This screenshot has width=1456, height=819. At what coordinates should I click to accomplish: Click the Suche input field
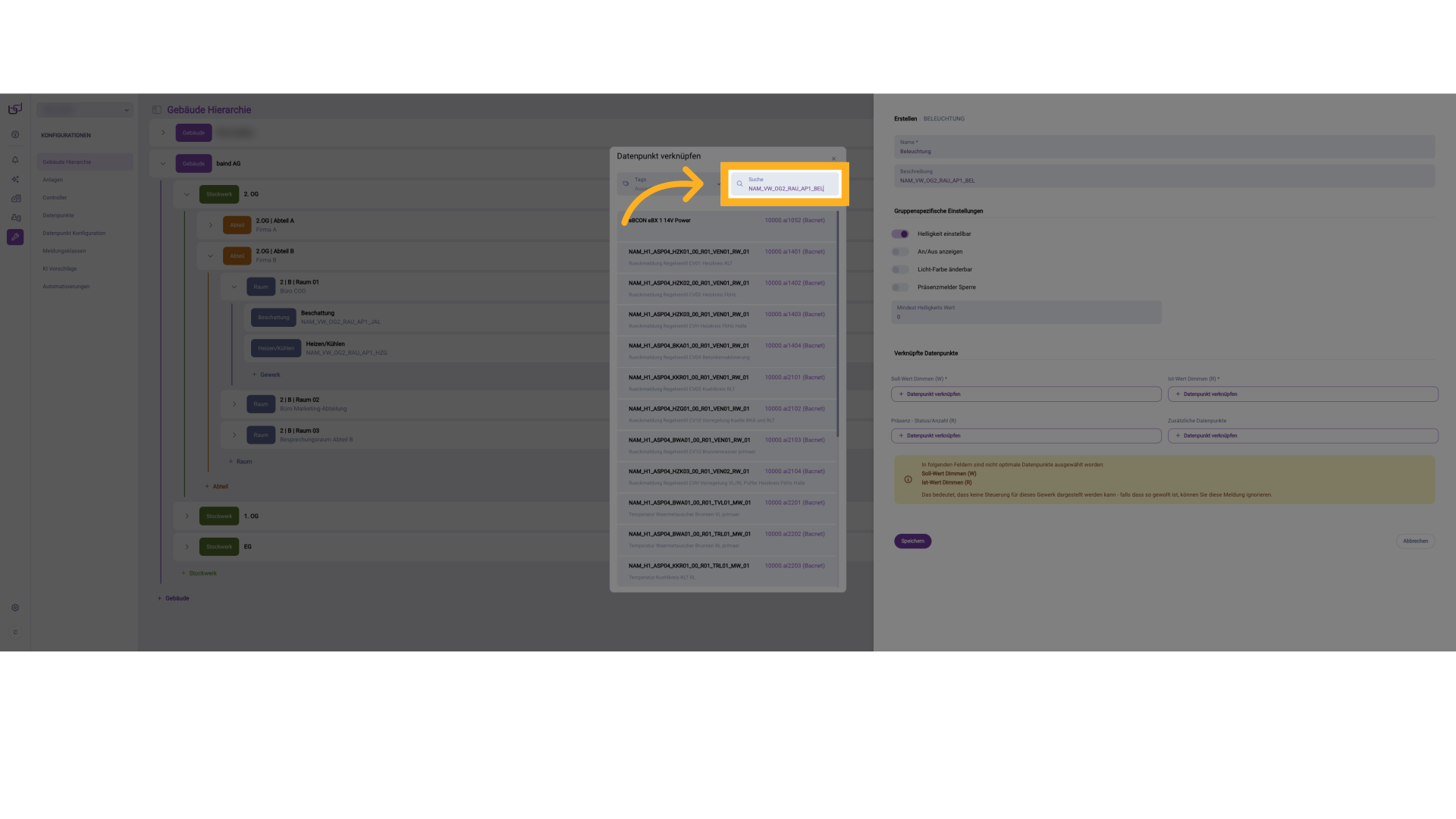(790, 184)
